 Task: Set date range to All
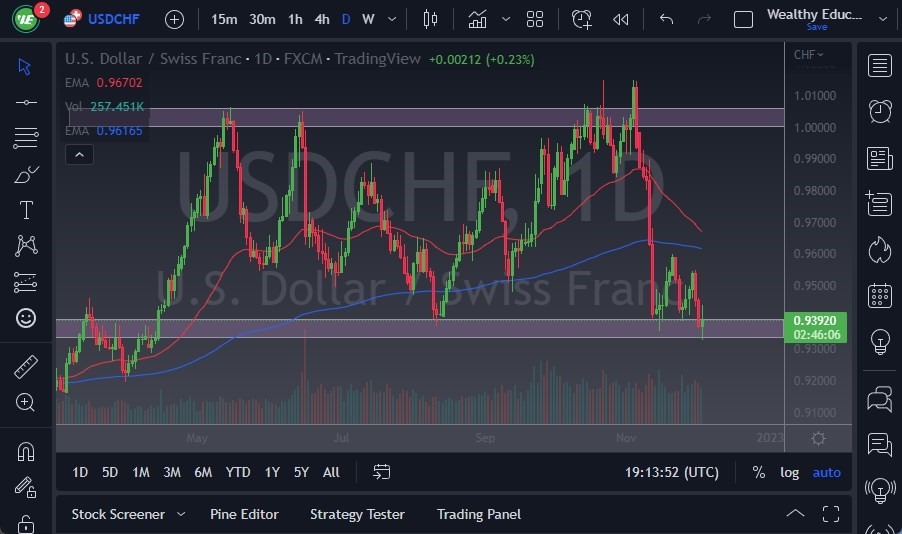331,472
